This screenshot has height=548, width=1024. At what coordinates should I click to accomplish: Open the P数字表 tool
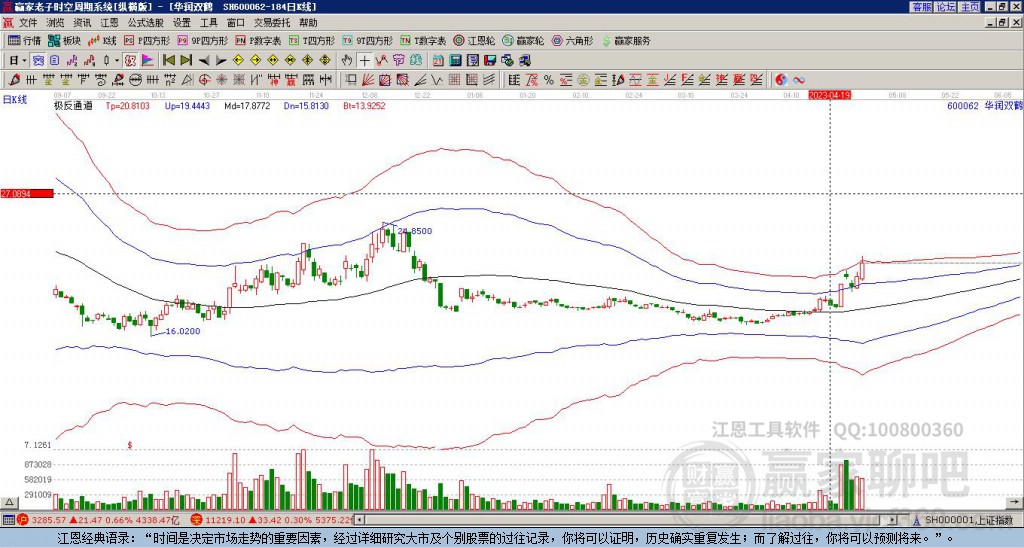(x=259, y=40)
